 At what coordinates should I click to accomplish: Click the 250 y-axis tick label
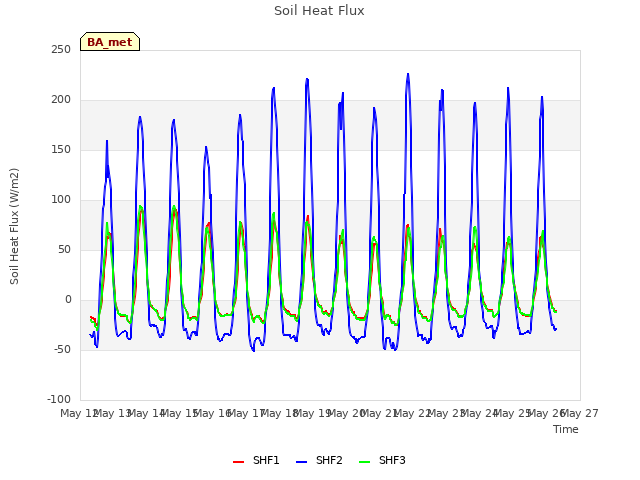pos(61,50)
